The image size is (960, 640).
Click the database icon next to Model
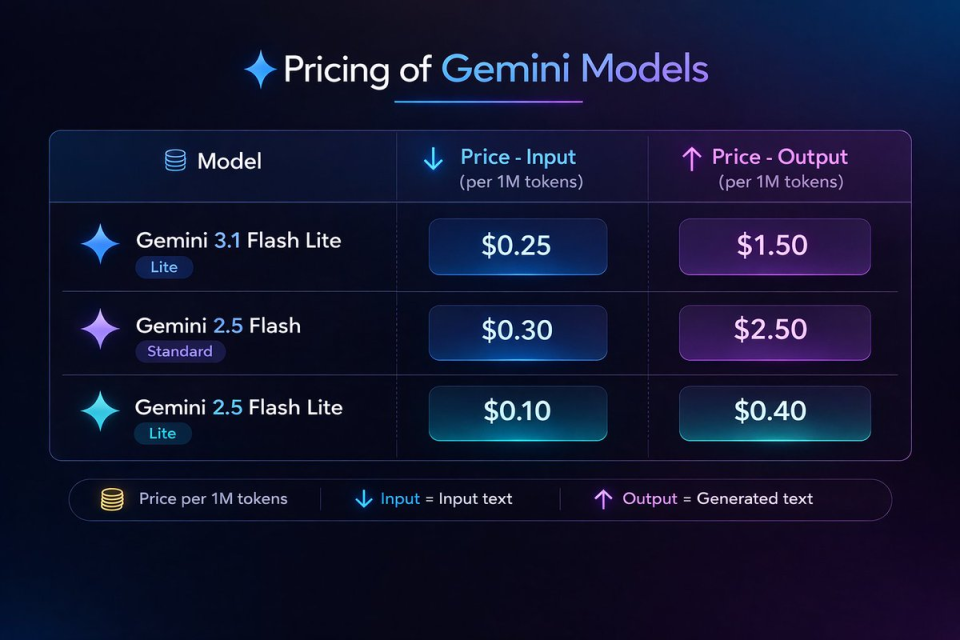click(x=175, y=161)
